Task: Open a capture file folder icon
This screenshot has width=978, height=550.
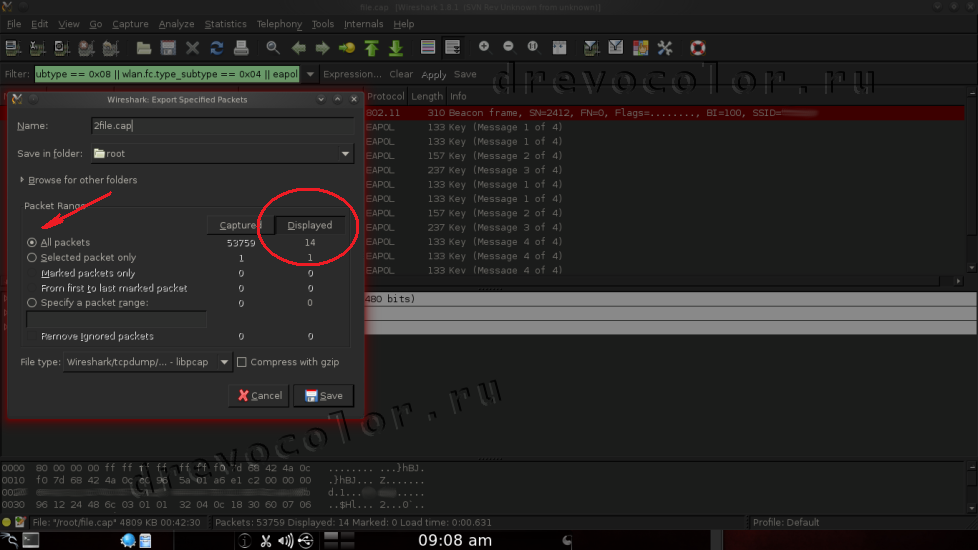Action: pyautogui.click(x=143, y=47)
